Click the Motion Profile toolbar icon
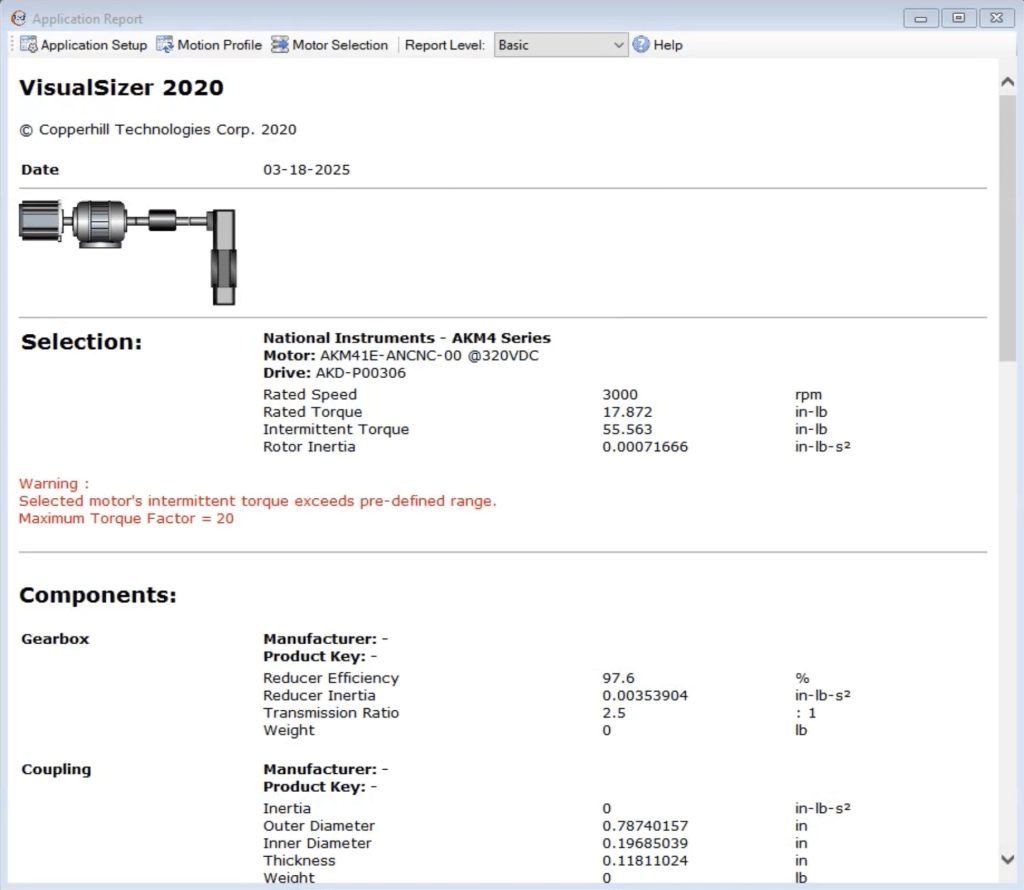The image size is (1024, 890). [x=165, y=45]
